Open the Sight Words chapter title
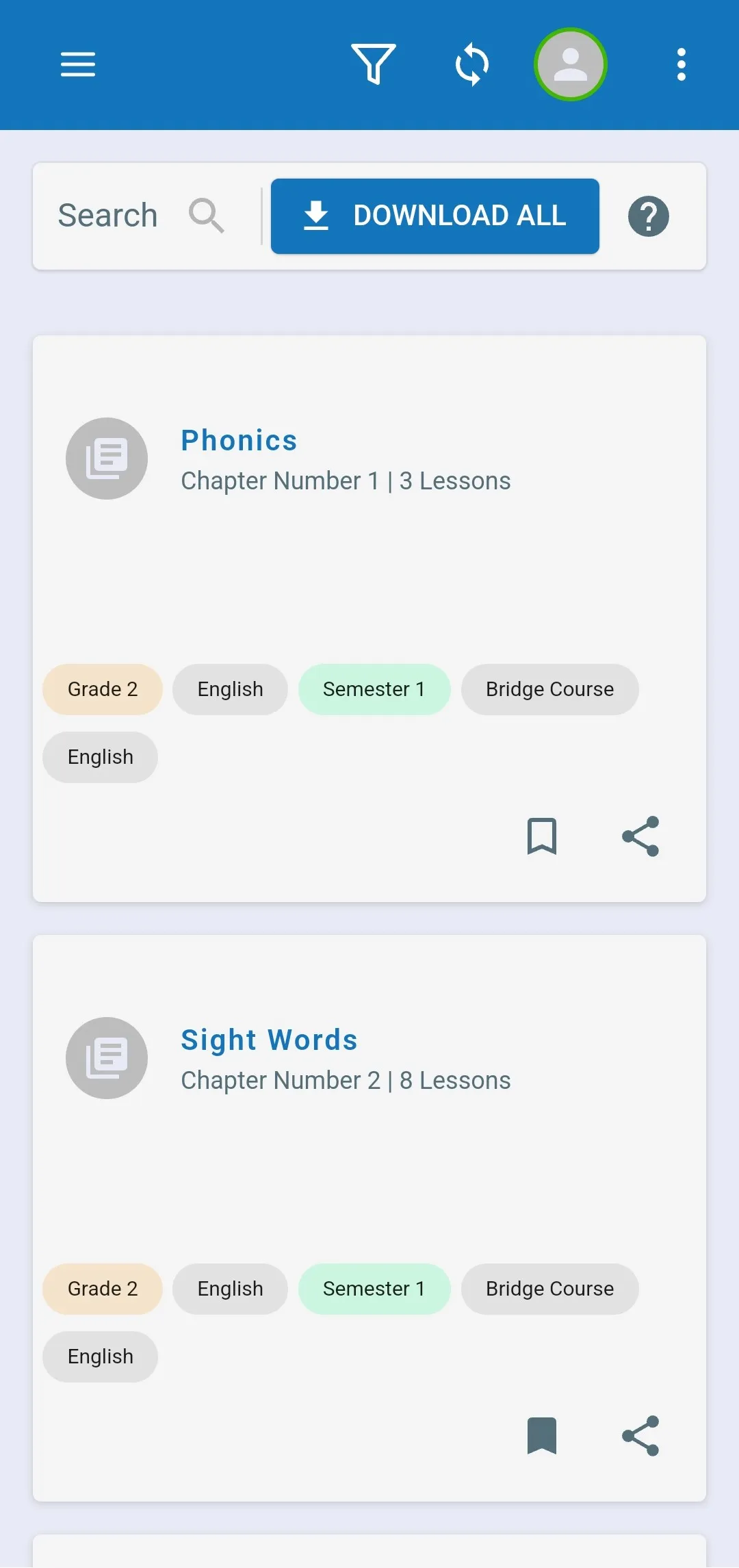Image resolution: width=739 pixels, height=1568 pixels. 269,1040
